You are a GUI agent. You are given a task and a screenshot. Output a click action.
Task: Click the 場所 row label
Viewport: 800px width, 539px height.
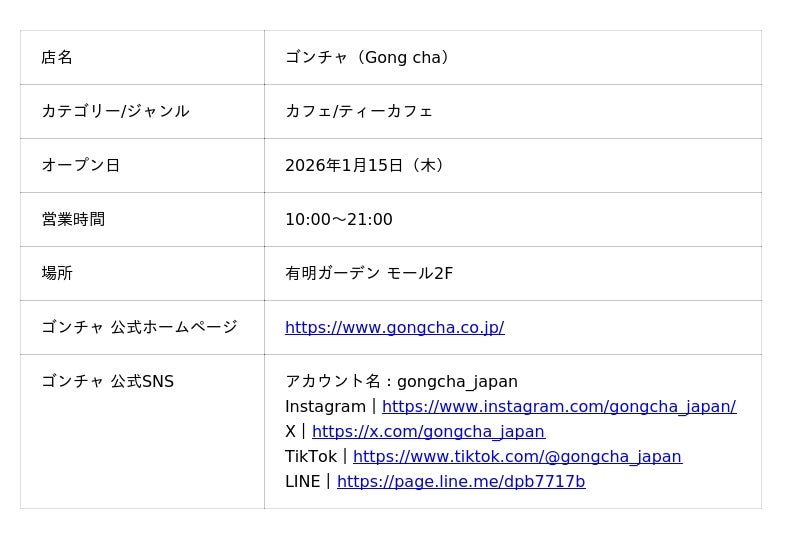[57, 274]
